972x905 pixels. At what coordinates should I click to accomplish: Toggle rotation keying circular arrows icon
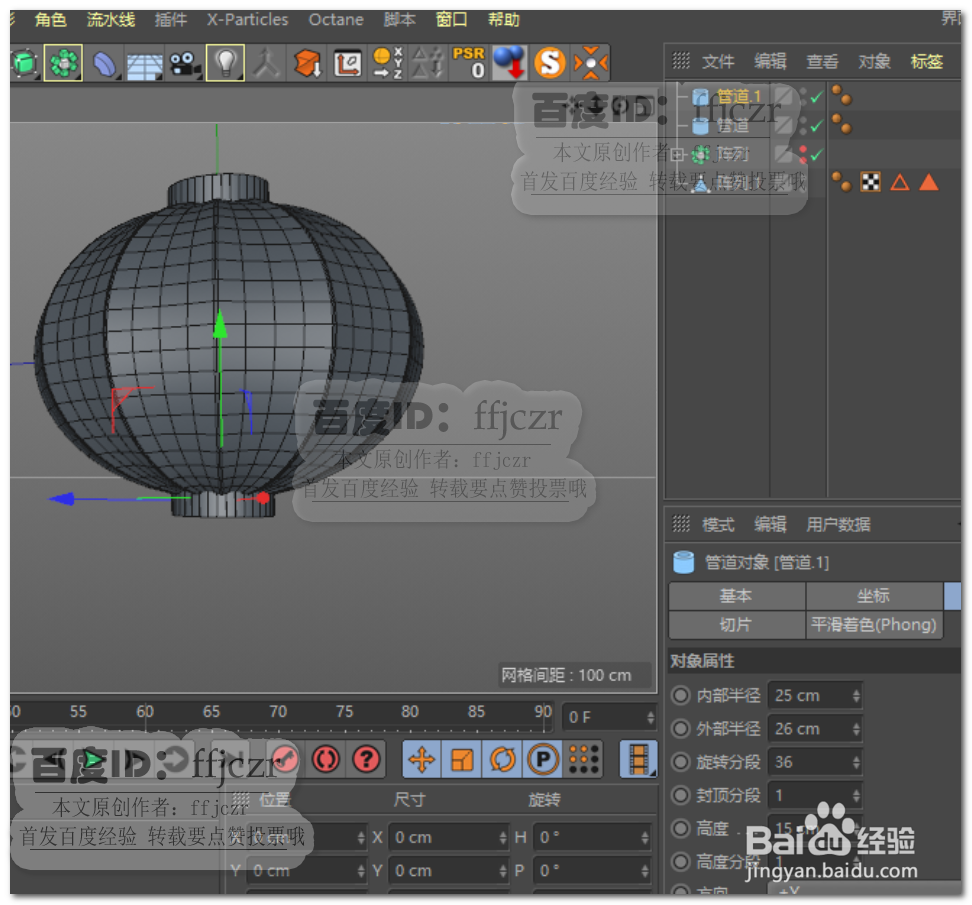(x=503, y=759)
